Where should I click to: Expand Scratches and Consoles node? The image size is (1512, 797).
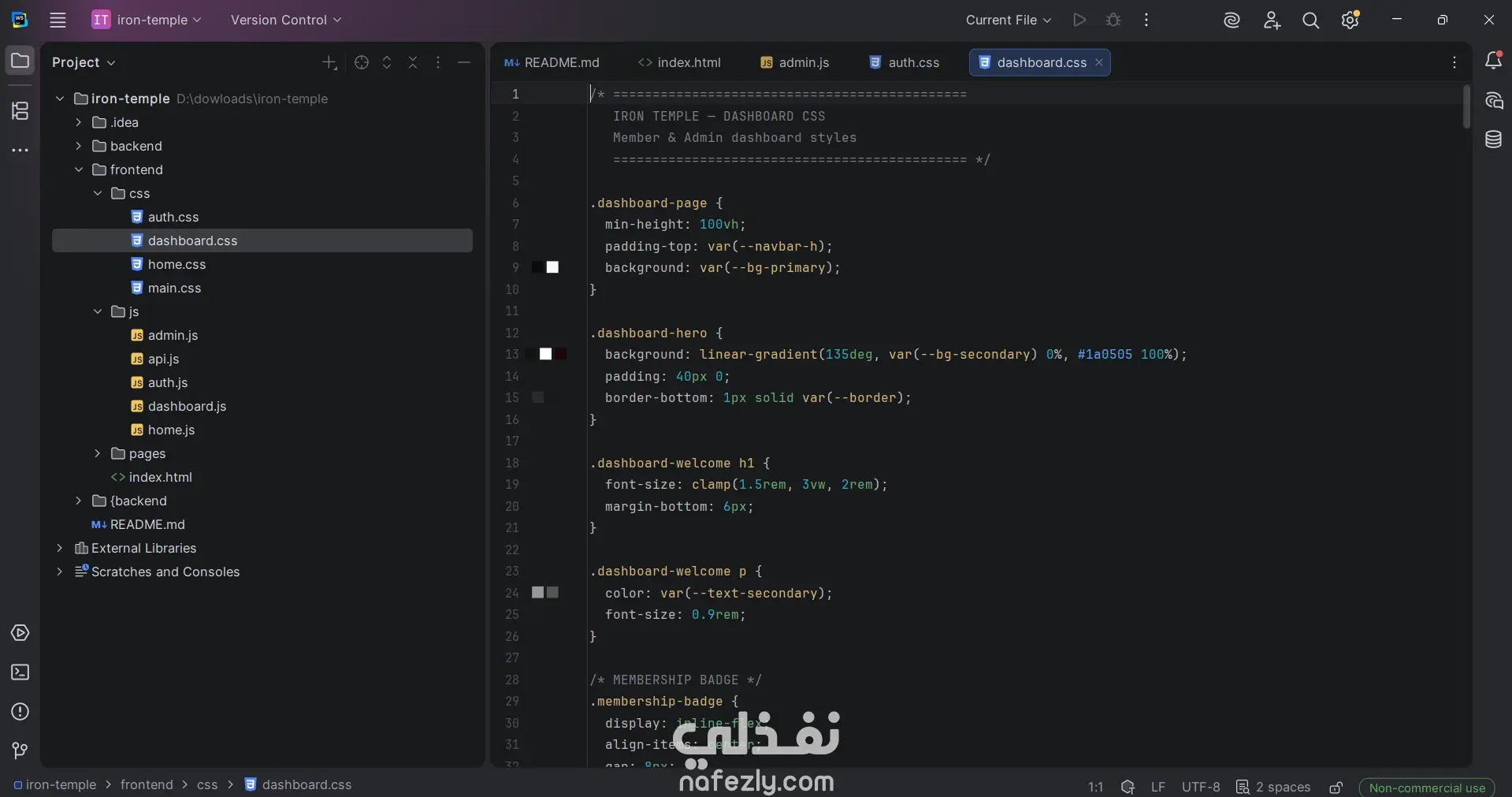pyautogui.click(x=60, y=572)
